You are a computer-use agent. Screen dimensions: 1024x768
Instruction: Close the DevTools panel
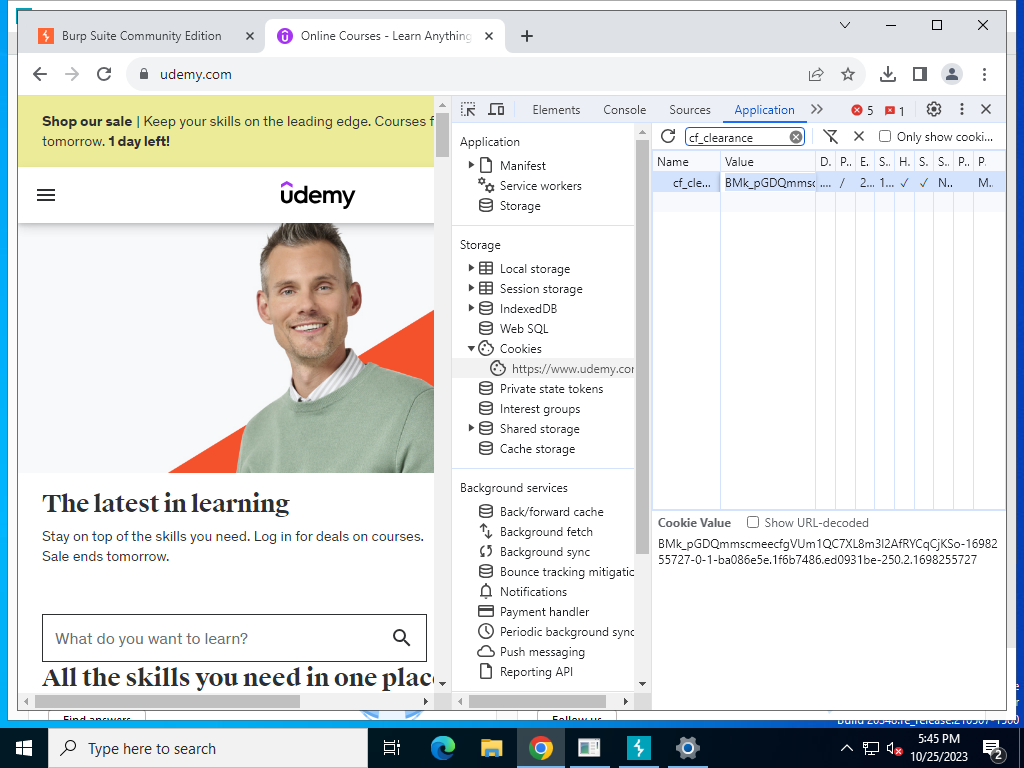click(986, 109)
